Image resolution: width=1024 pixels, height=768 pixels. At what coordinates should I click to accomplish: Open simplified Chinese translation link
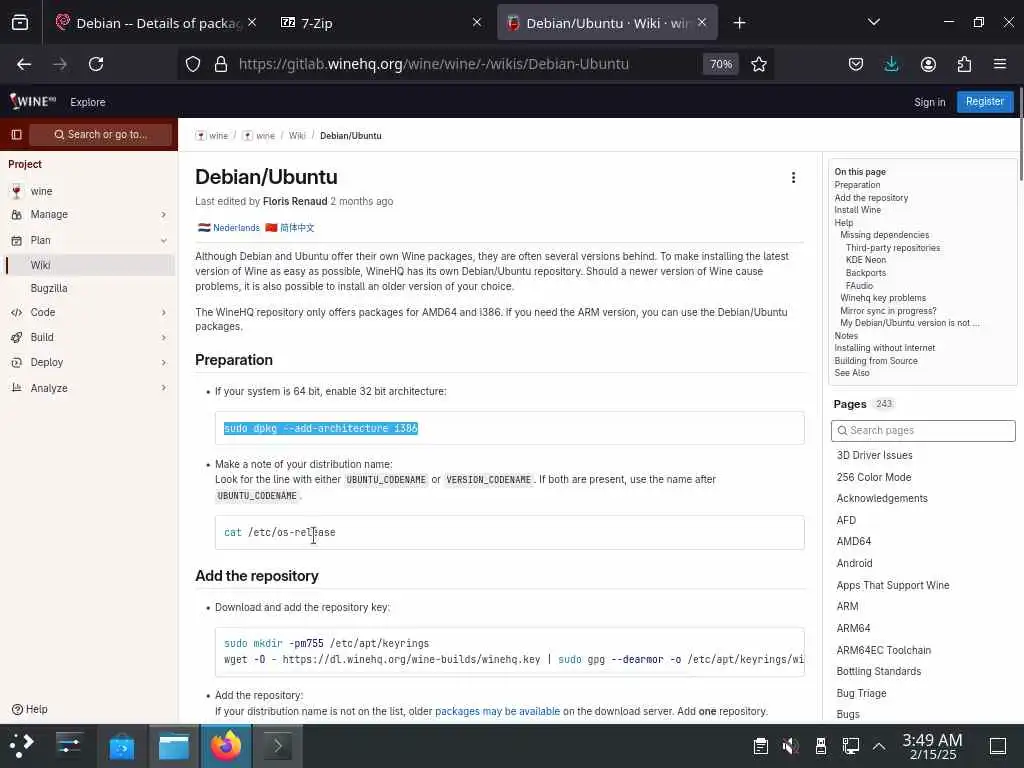click(x=297, y=228)
